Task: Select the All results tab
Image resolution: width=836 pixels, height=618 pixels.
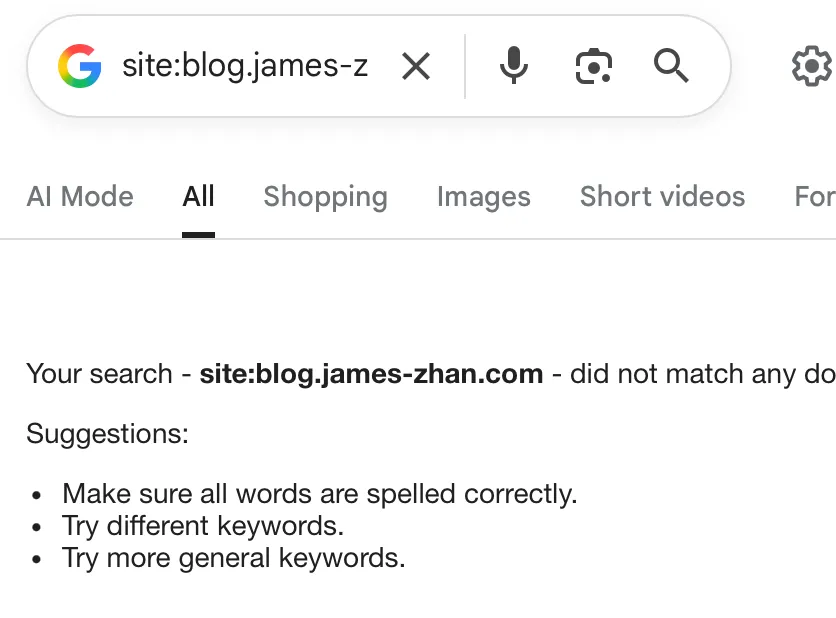Action: coord(198,197)
